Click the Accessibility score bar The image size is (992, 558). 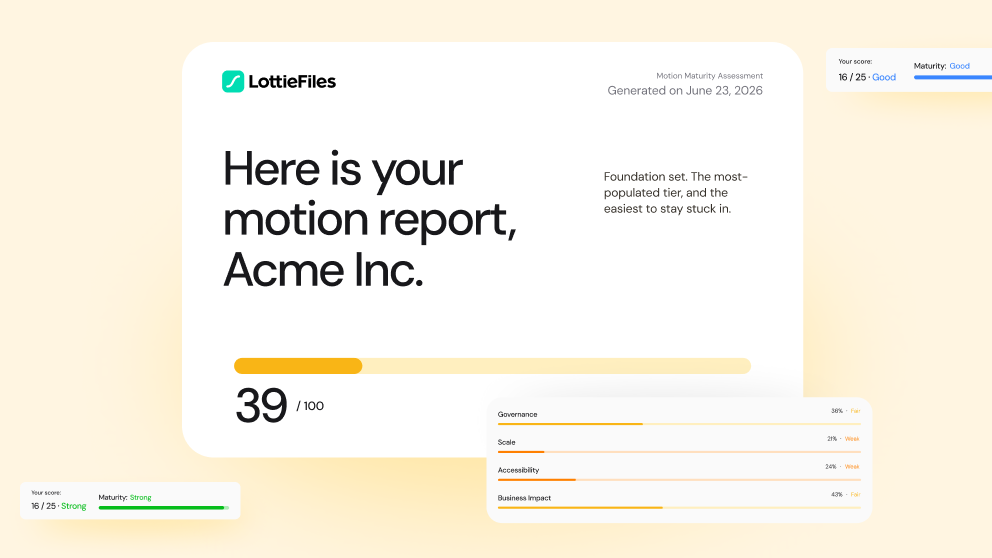click(679, 480)
